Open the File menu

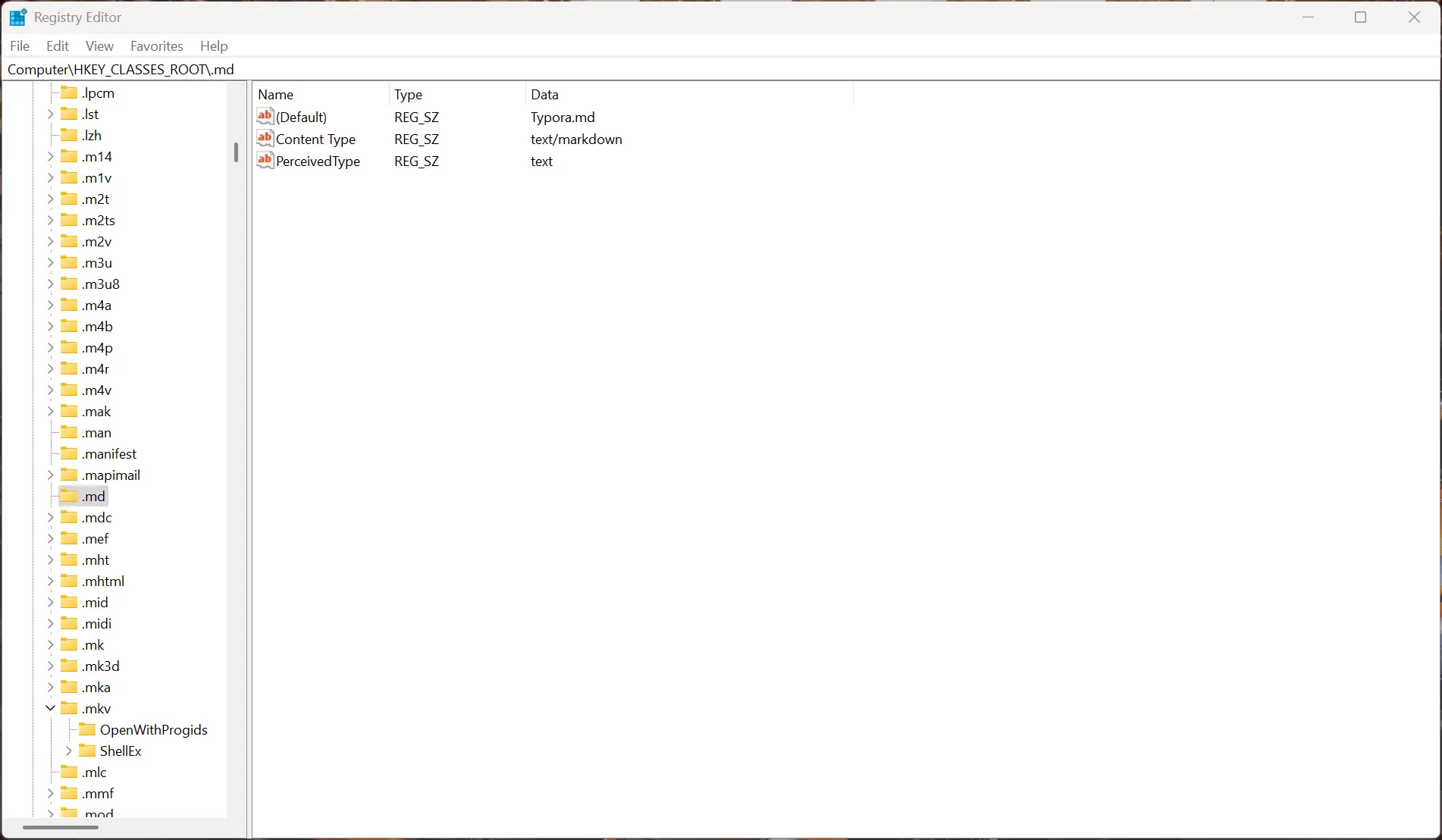pos(20,46)
